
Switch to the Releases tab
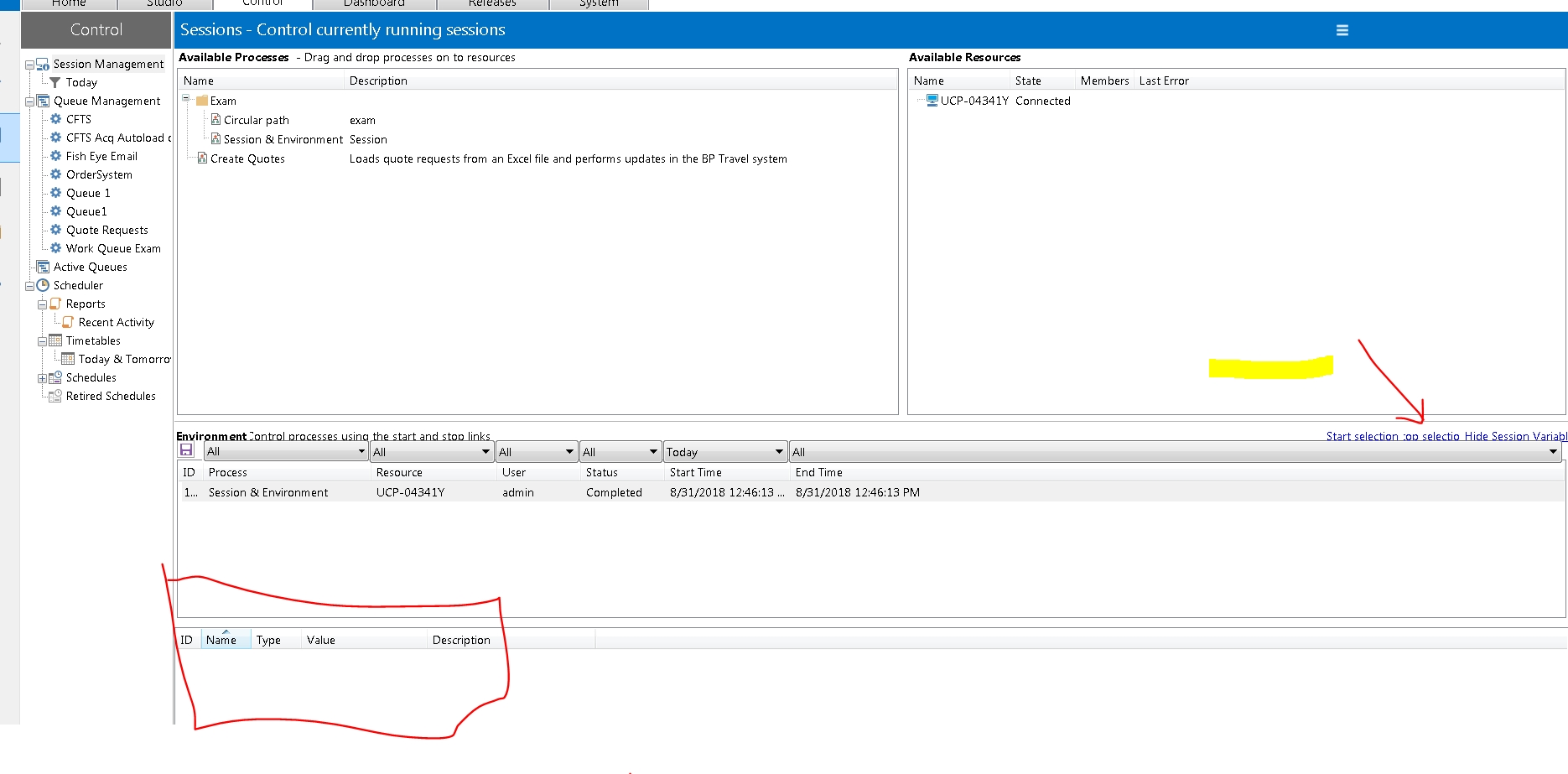tap(492, 3)
